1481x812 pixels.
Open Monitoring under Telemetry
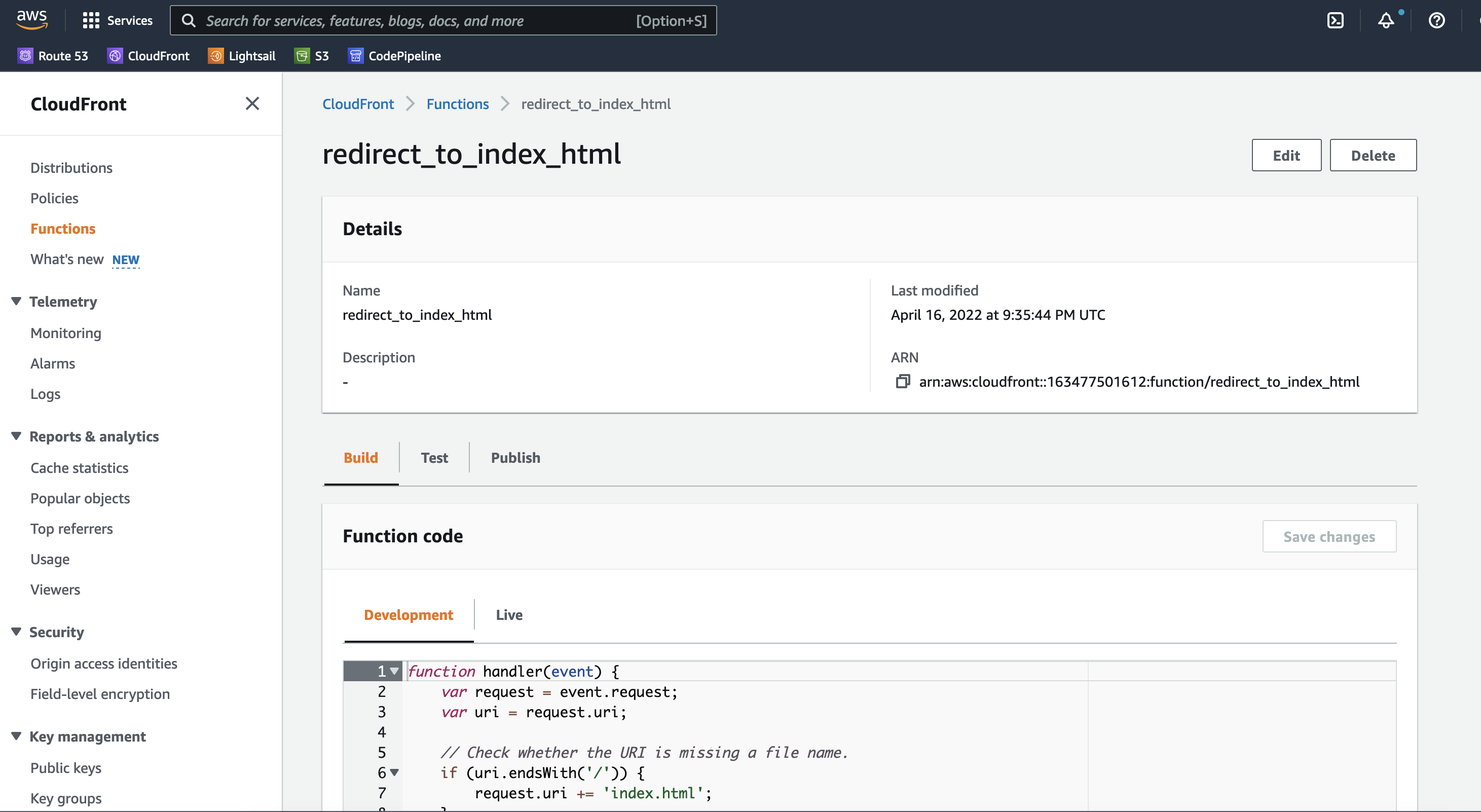pyautogui.click(x=65, y=333)
